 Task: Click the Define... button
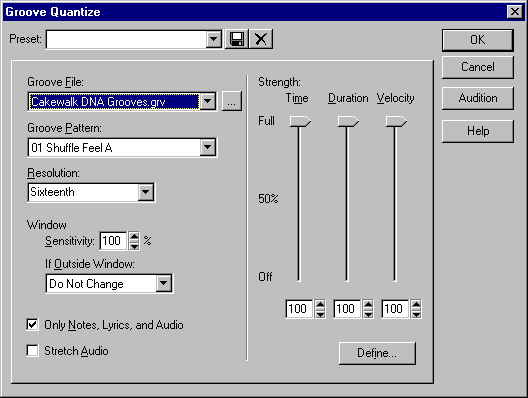(x=377, y=353)
